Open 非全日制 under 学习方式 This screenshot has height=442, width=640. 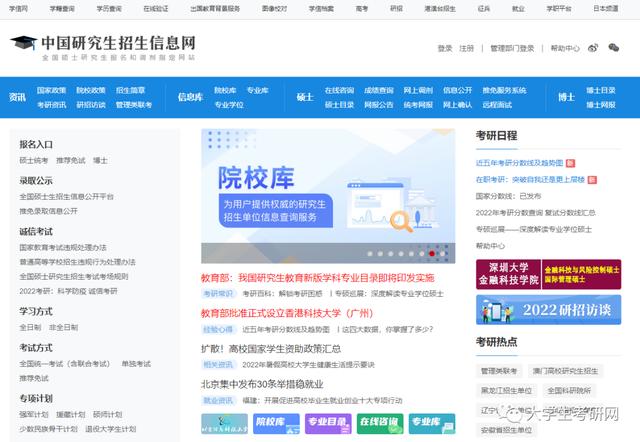pos(63,327)
